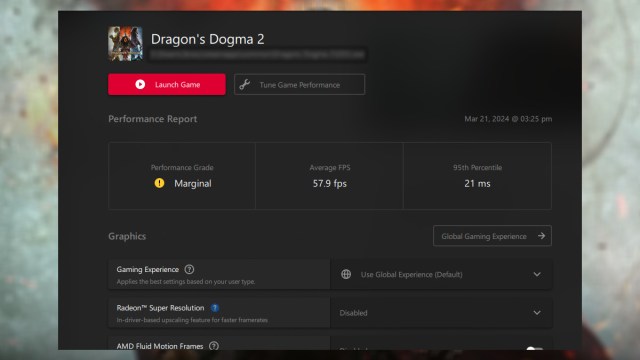Open Gaming Experience help tooltip

click(x=189, y=269)
